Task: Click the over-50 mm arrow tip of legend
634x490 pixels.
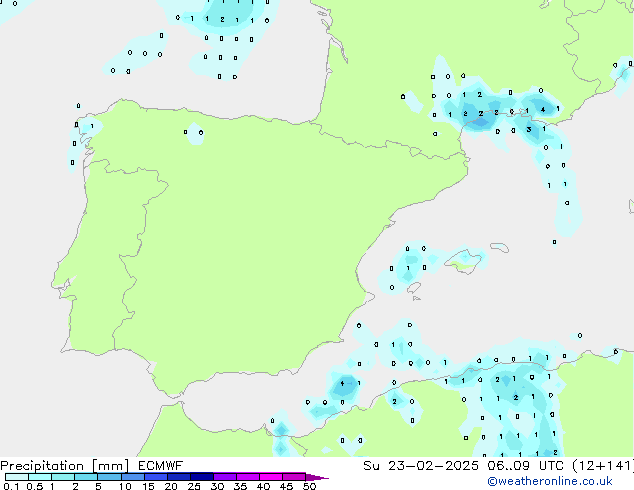Action: pos(317,477)
